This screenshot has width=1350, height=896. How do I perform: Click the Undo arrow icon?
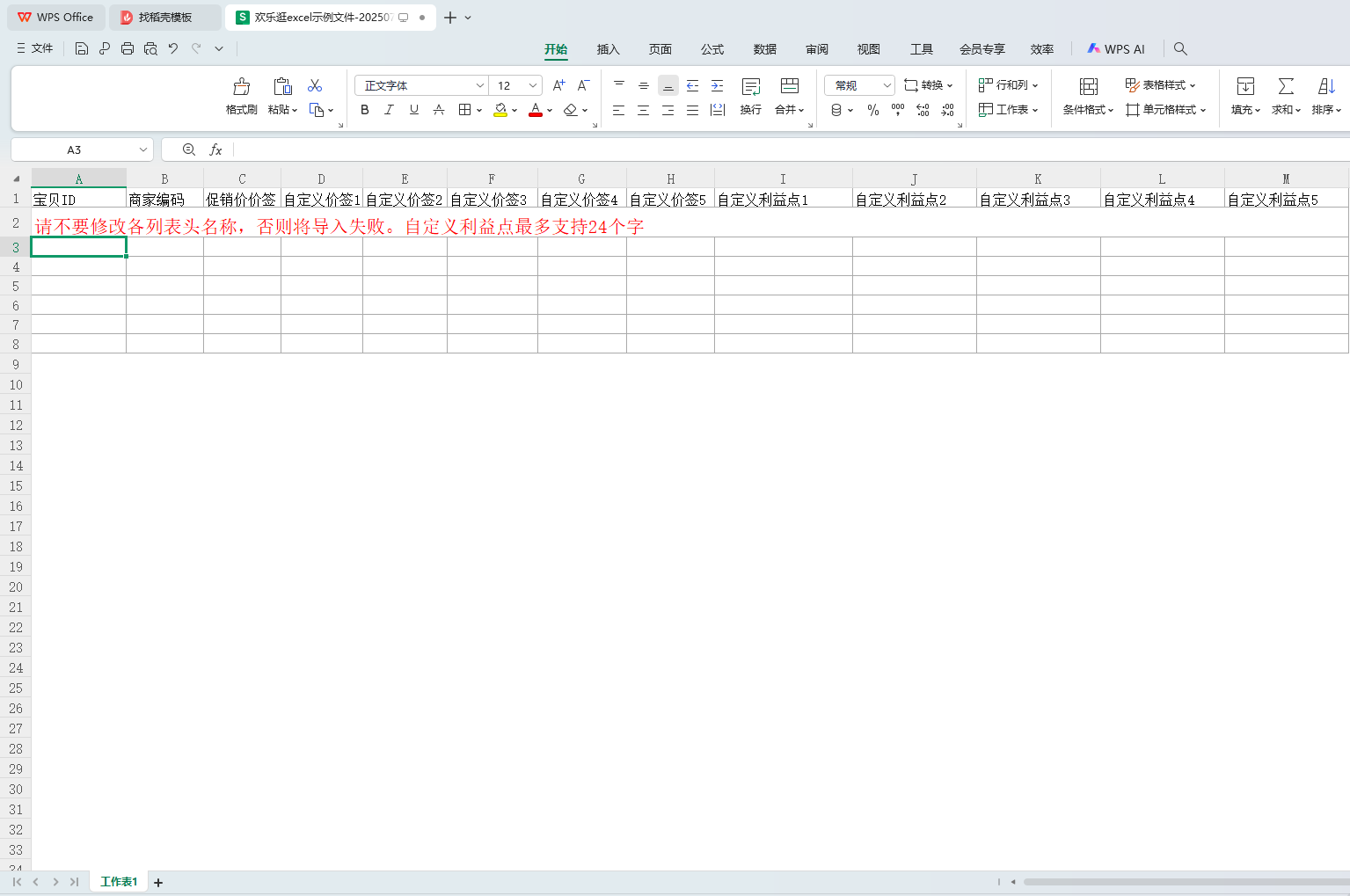pyautogui.click(x=173, y=49)
